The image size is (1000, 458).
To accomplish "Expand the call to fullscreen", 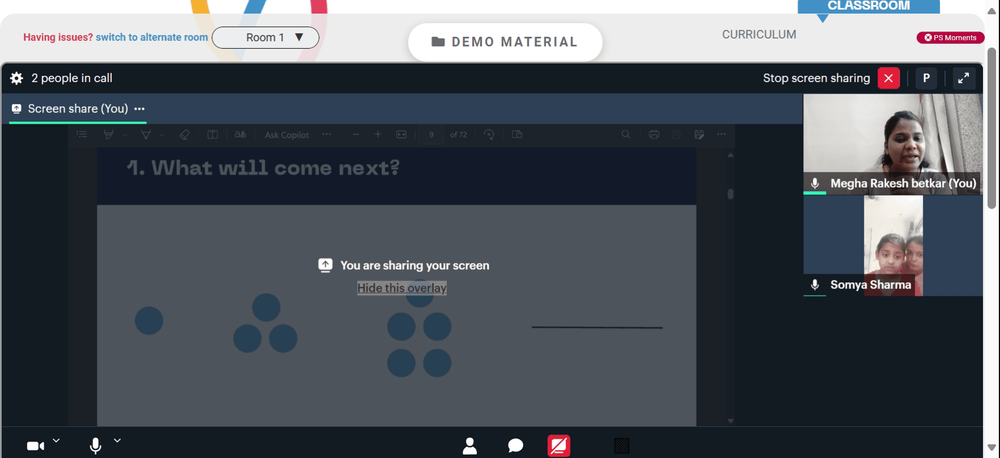I will [x=964, y=78].
